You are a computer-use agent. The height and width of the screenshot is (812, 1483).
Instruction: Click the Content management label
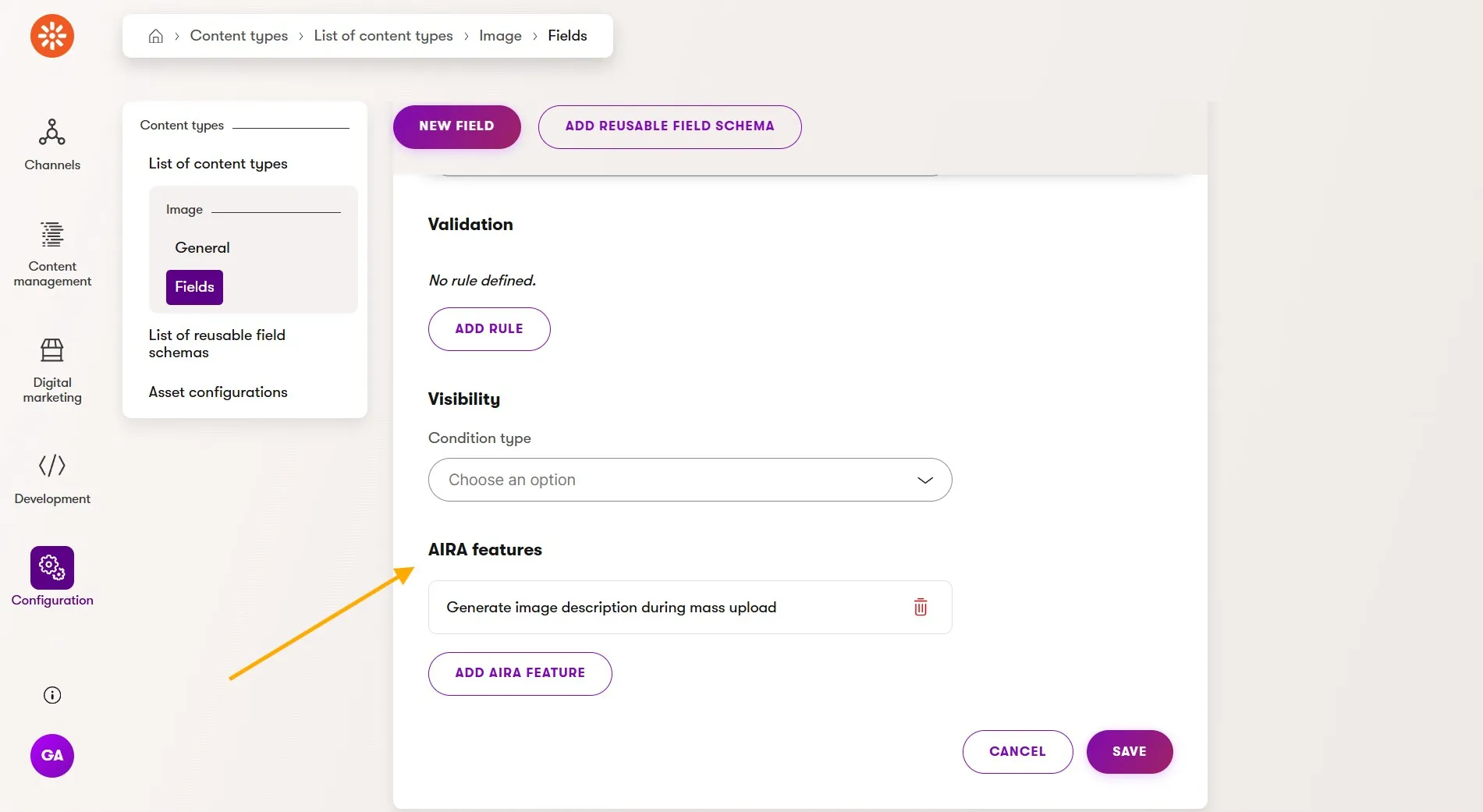click(x=52, y=274)
